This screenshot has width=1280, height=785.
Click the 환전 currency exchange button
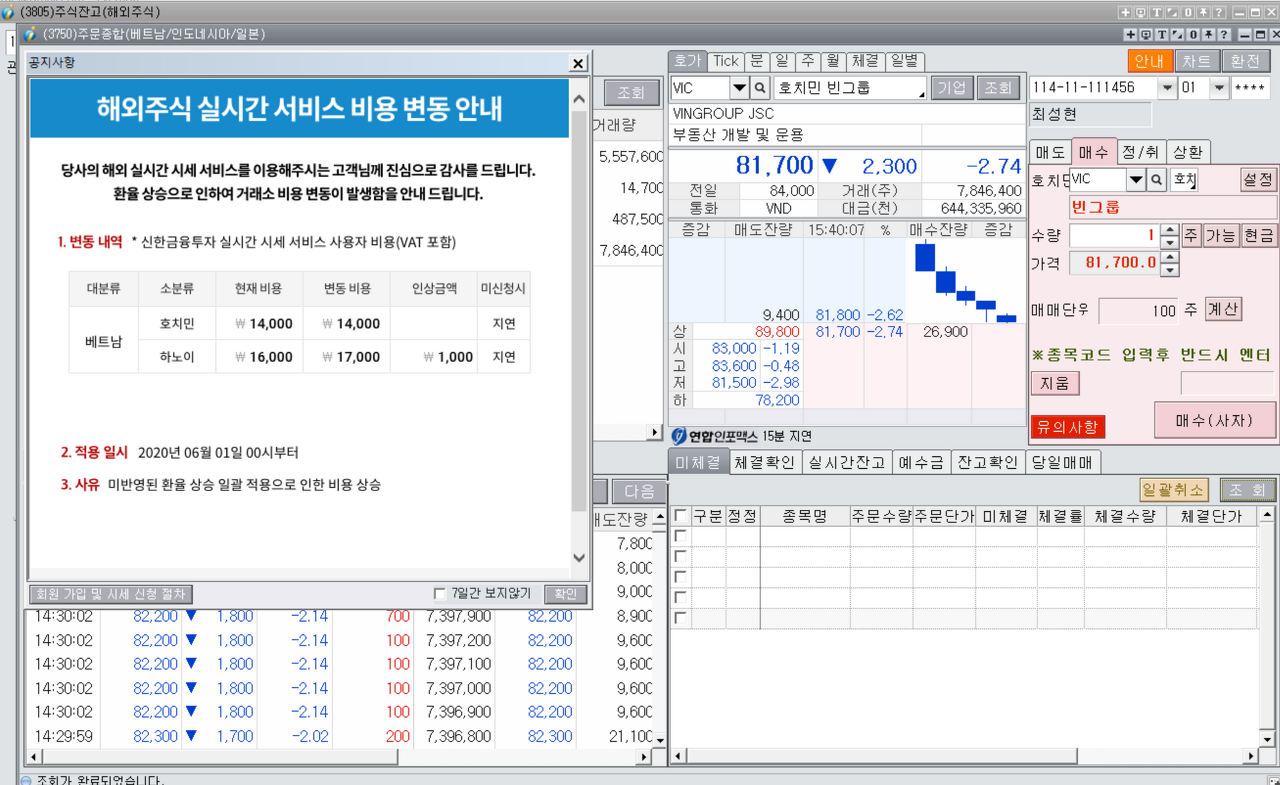click(x=1246, y=61)
